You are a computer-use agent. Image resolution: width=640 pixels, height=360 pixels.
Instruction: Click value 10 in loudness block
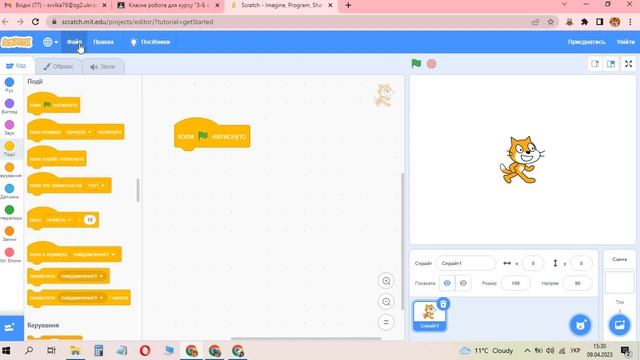point(90,220)
